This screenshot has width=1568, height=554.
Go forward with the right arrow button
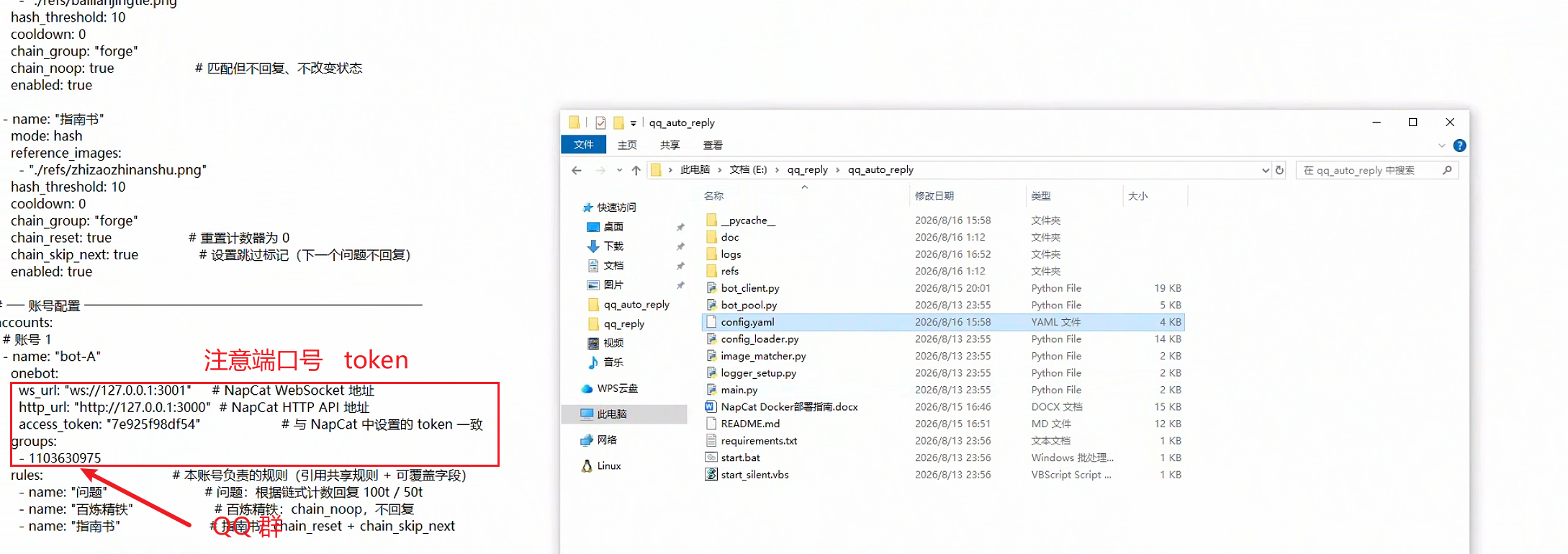600,171
